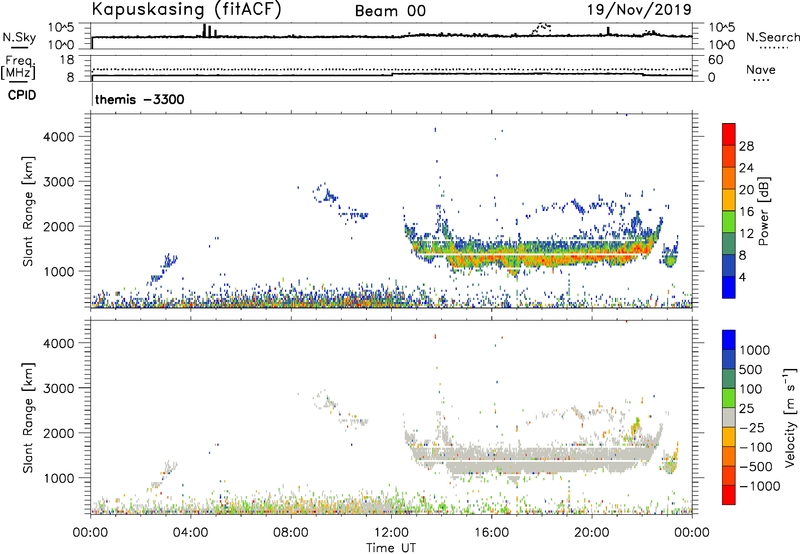Click the "28" value on Power colorbar
Image resolution: width=800 pixels, height=554 pixels.
point(746,146)
